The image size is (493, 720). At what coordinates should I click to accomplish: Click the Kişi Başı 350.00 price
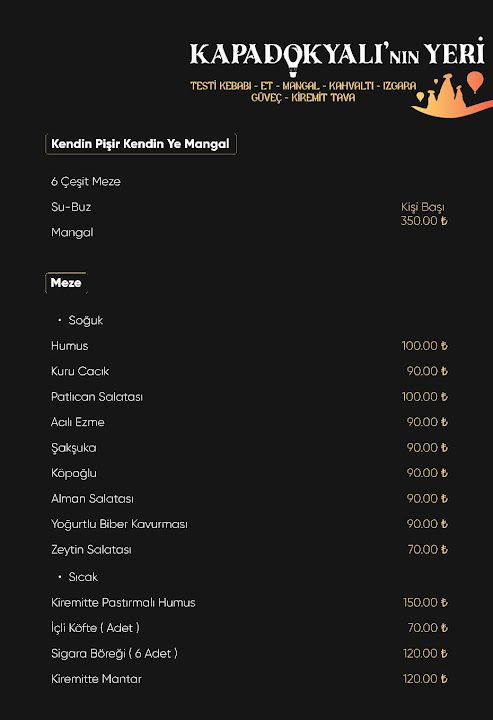click(424, 214)
